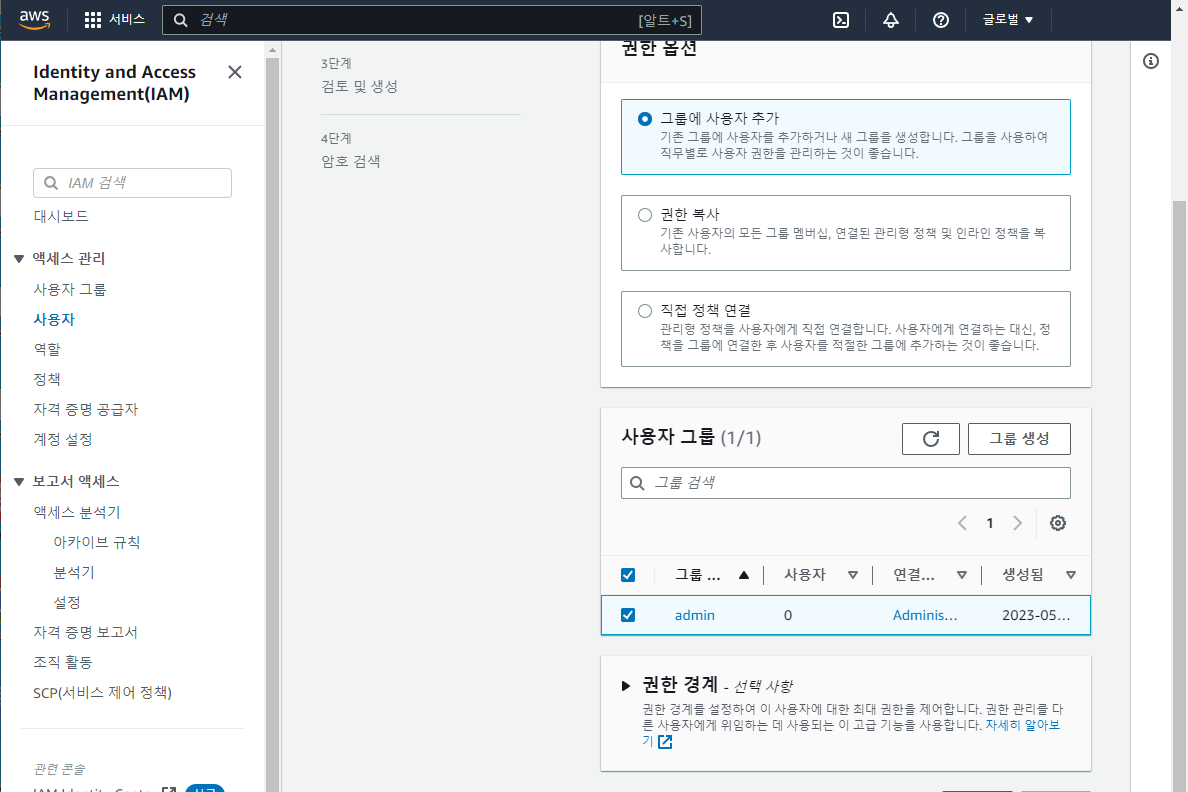Image resolution: width=1188 pixels, height=792 pixels.
Task: Open 자격 증명 보고서 in the sidebar
Action: pyautogui.click(x=86, y=633)
